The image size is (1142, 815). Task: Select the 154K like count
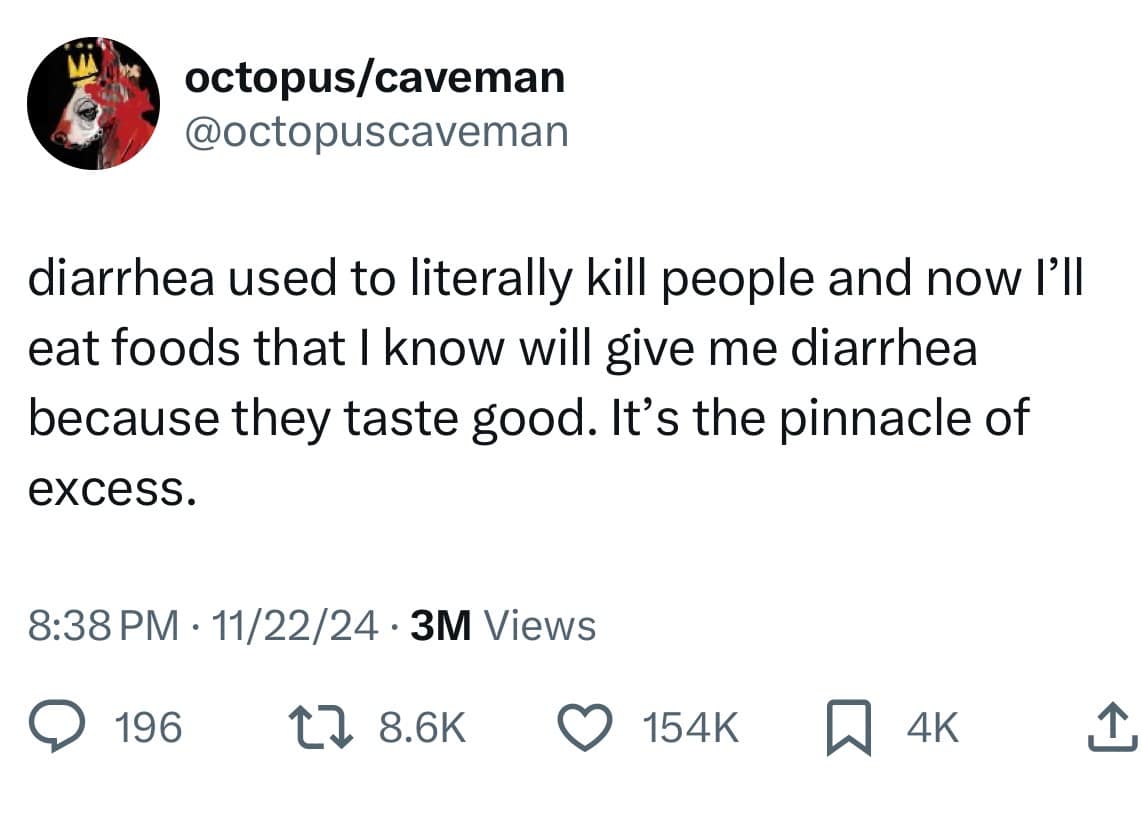click(x=692, y=727)
